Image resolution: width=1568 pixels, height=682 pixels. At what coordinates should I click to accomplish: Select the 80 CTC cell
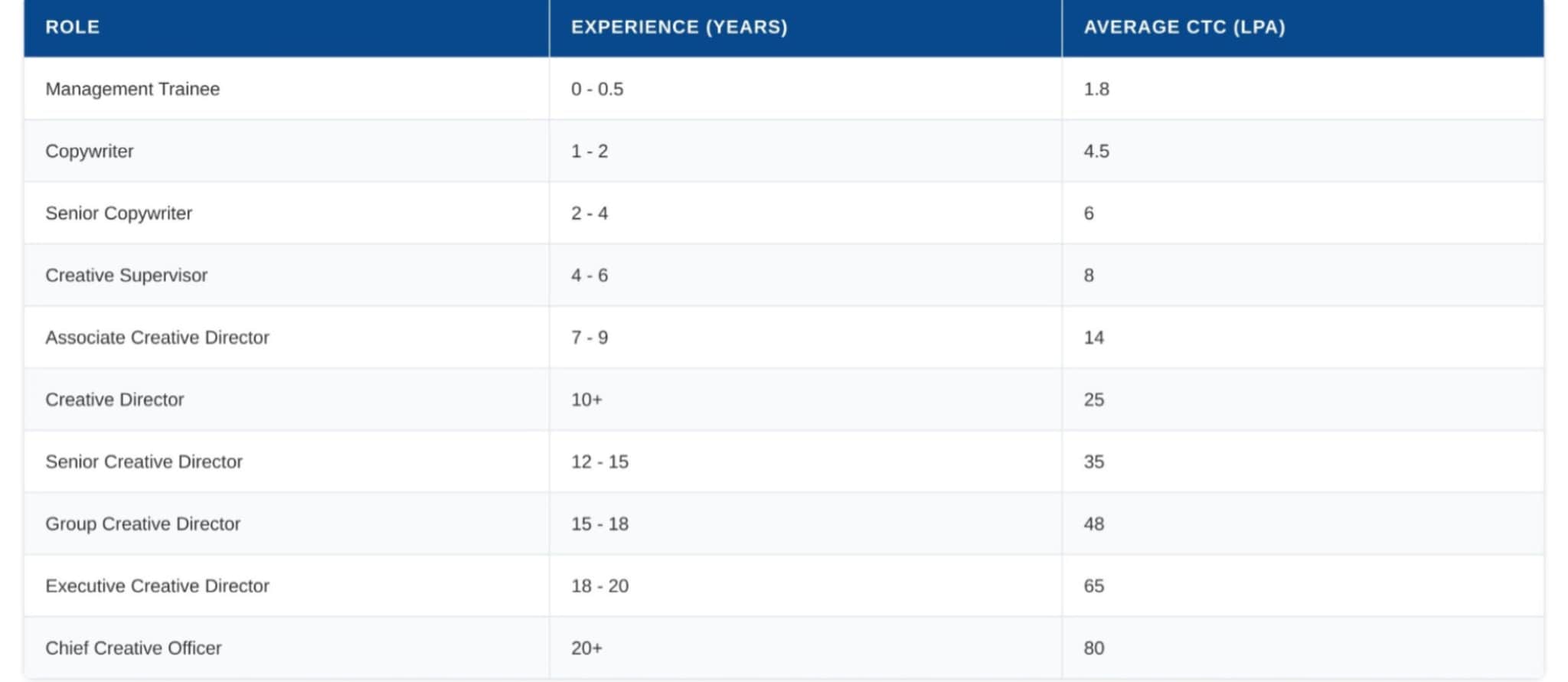[1094, 648]
